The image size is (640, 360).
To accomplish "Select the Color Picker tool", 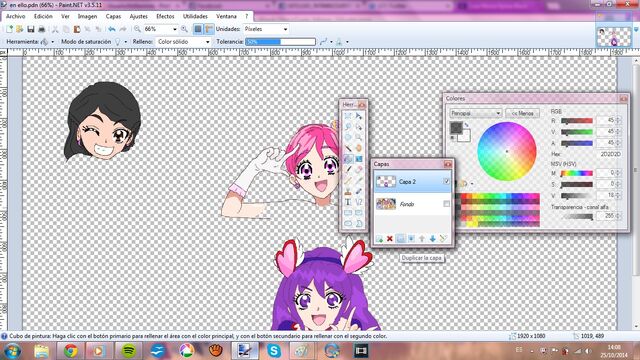I will click(358, 180).
